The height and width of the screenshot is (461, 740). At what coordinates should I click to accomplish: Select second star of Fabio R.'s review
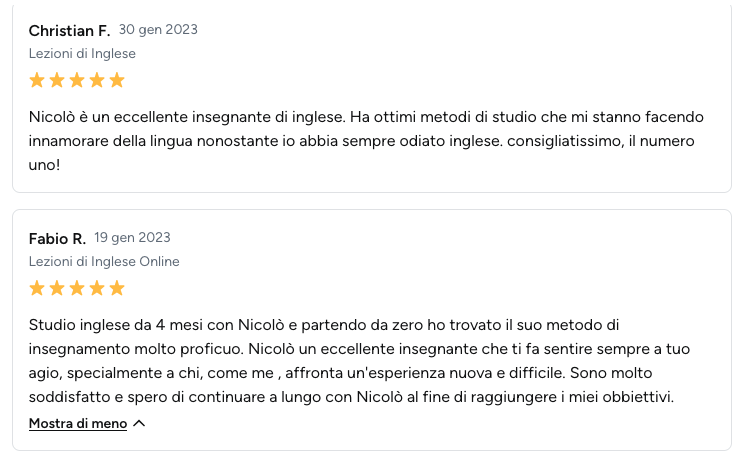57,288
